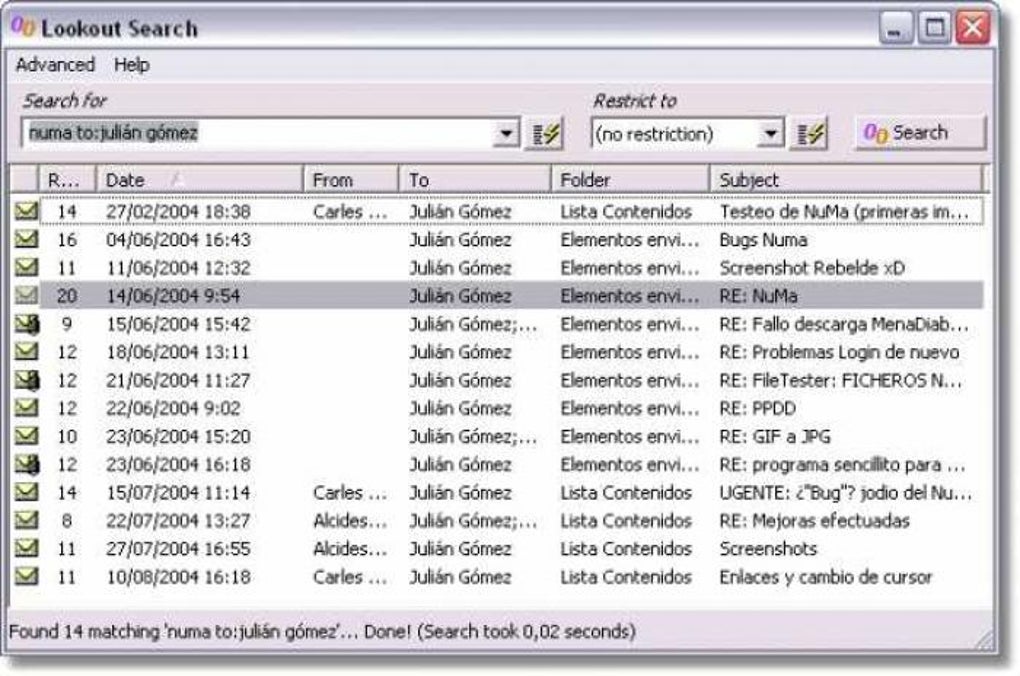Select the Screenshots subject
Image resolution: width=1020 pixels, height=676 pixels.
point(768,548)
